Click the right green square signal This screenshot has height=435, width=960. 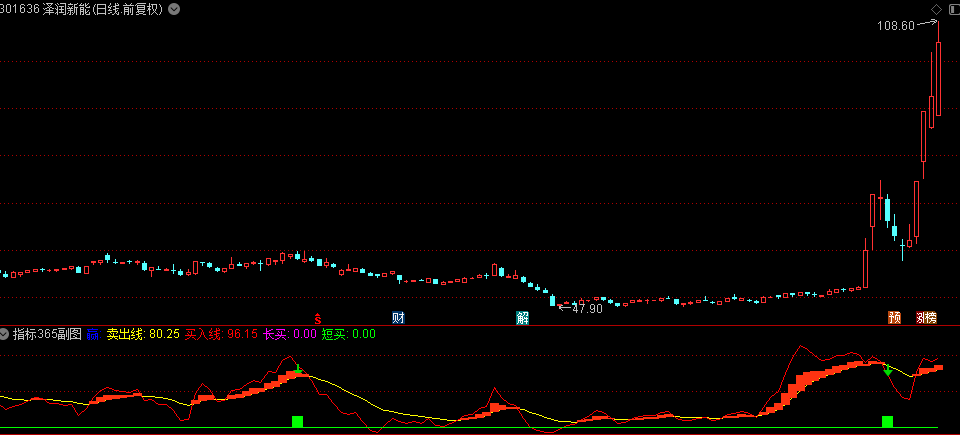[887, 421]
